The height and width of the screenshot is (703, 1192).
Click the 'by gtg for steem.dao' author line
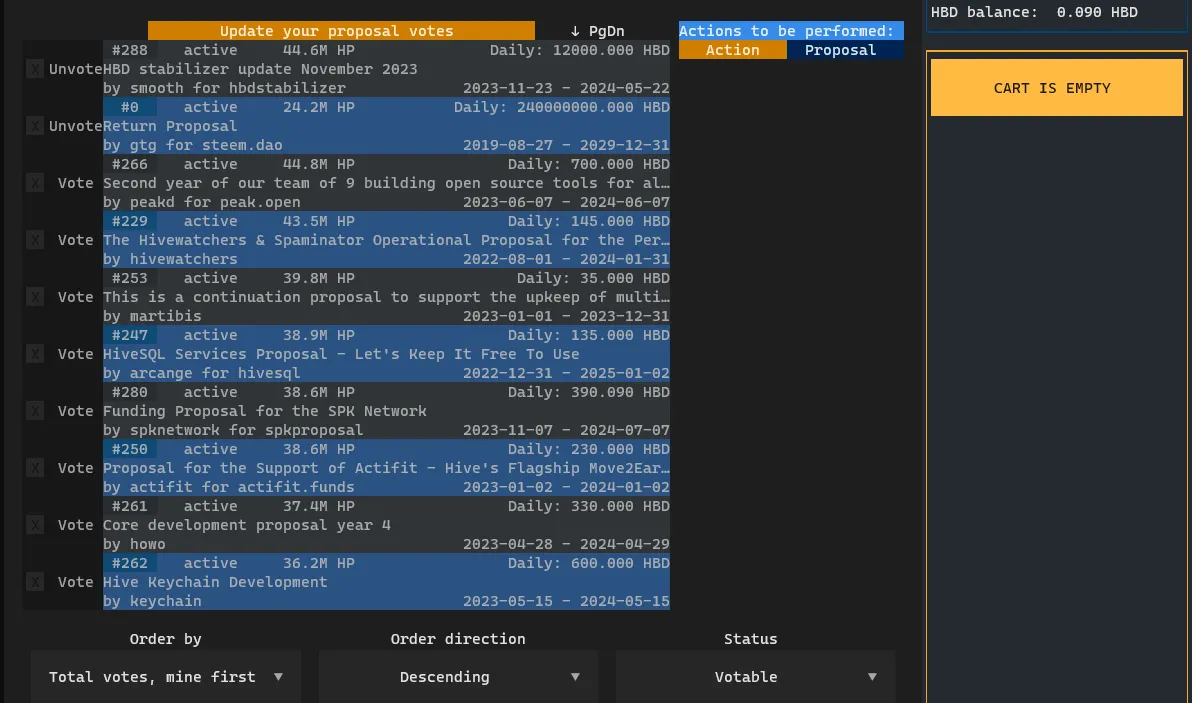[x=193, y=145]
